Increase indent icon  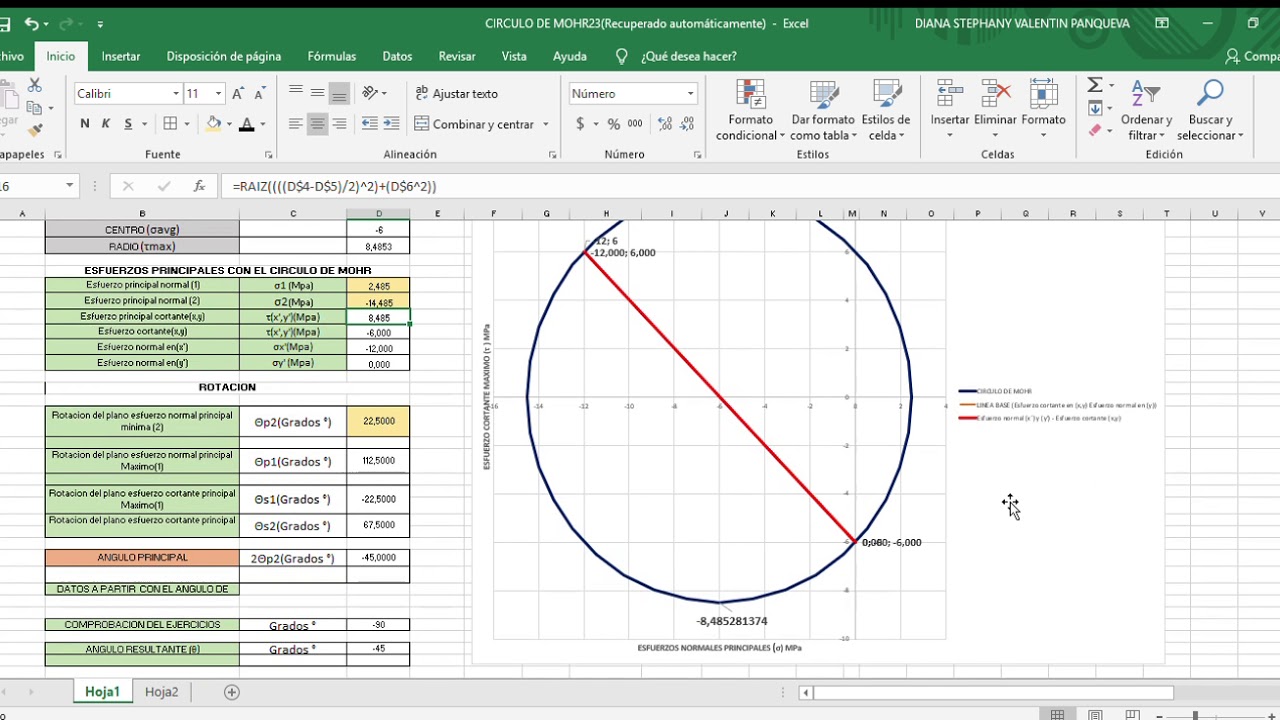pyautogui.click(x=392, y=124)
